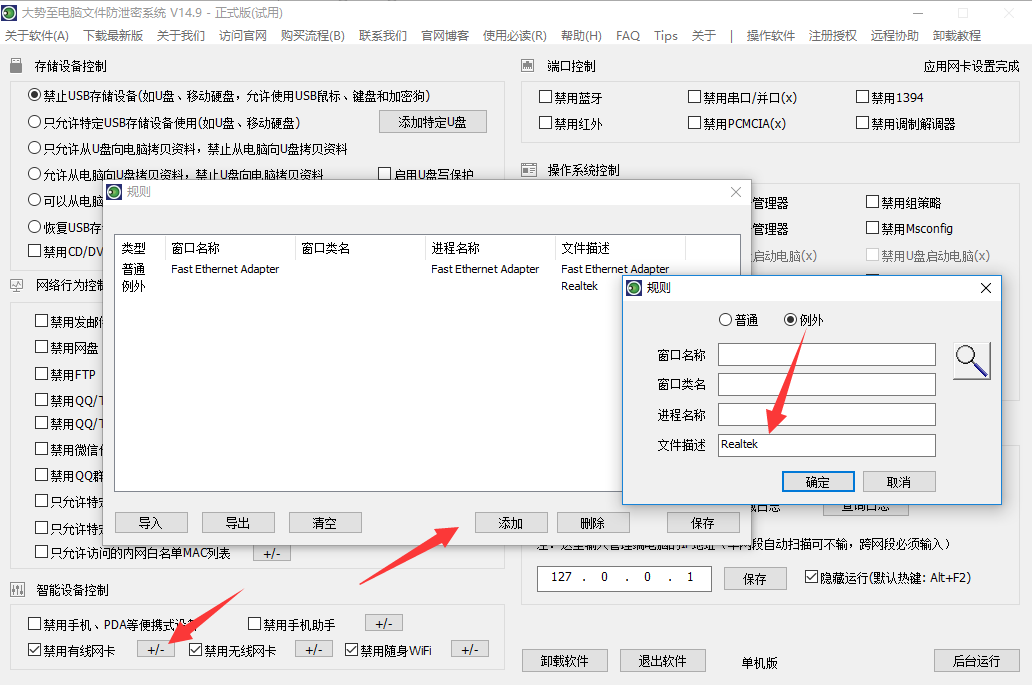The width and height of the screenshot is (1032, 685).
Task: Open the +/- list beside MAC whitelist
Action: click(x=272, y=553)
